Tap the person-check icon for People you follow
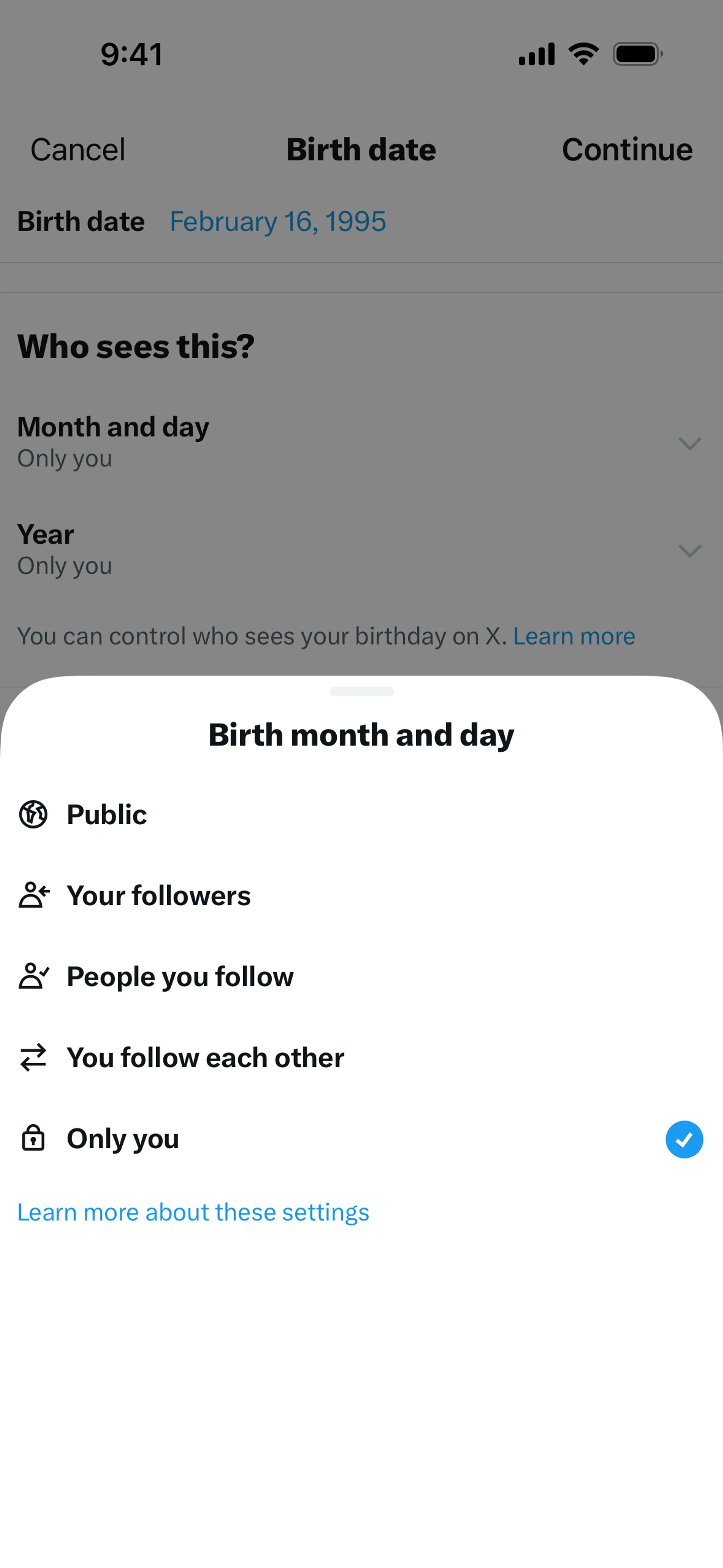The height and width of the screenshot is (1568, 723). 34,977
